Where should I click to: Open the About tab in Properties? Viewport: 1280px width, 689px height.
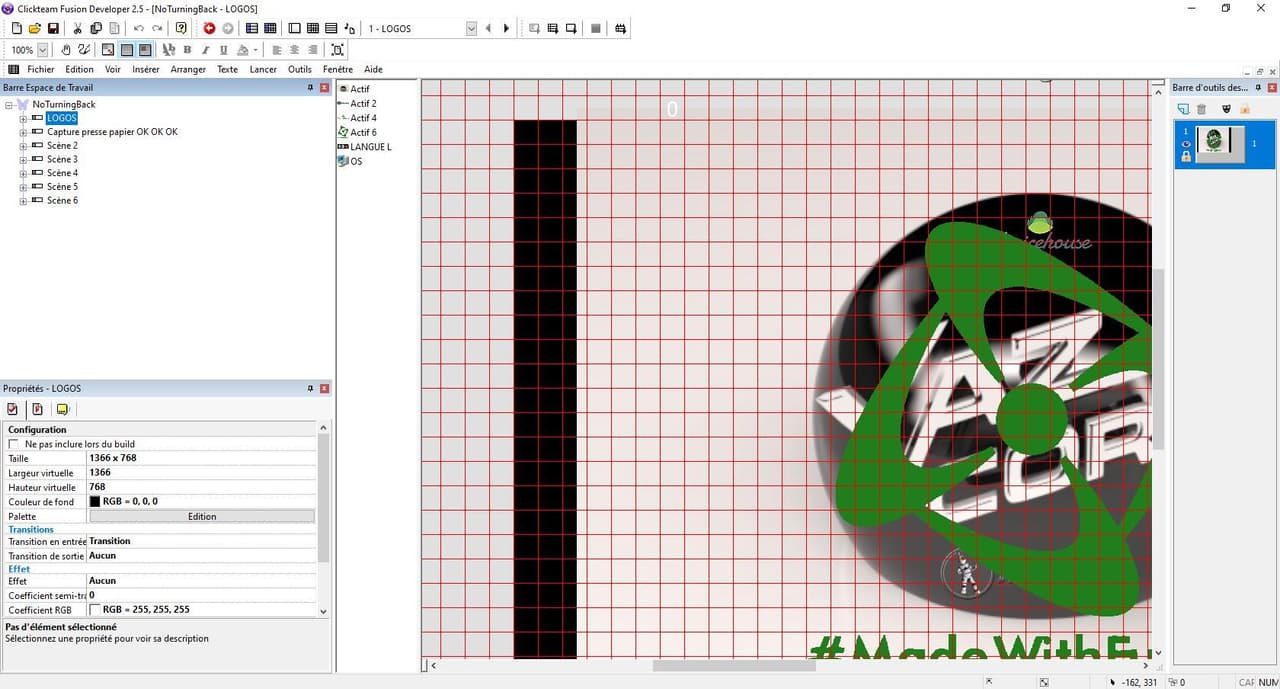tap(62, 409)
